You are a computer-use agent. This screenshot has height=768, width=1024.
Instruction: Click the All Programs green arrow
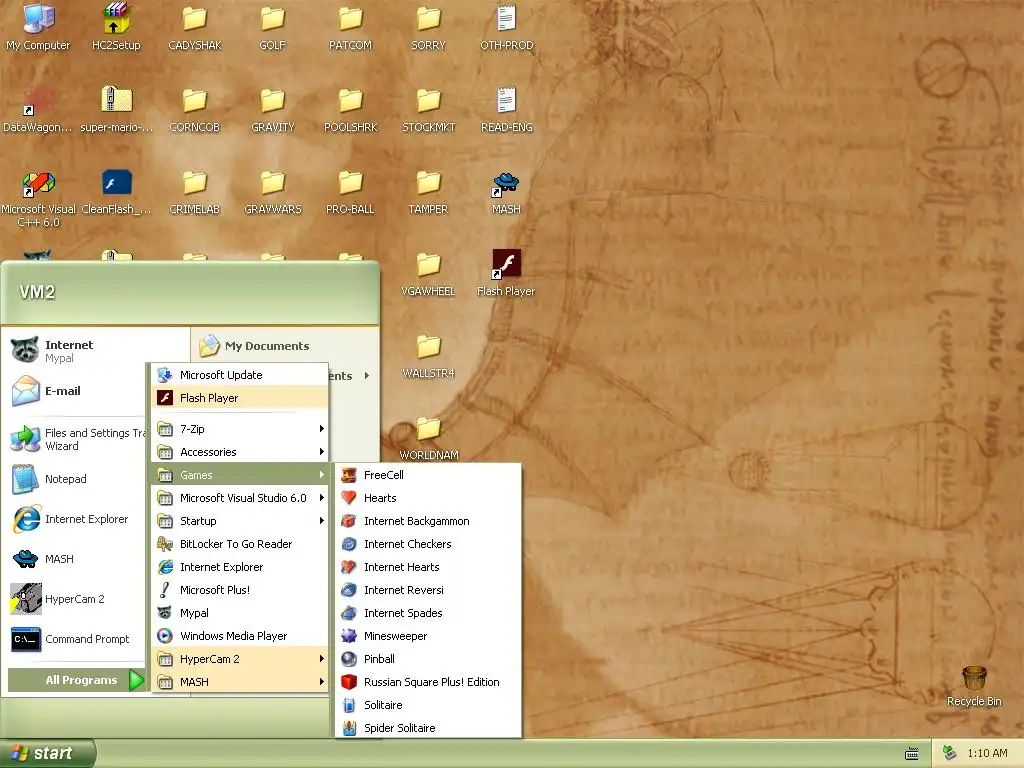point(136,680)
